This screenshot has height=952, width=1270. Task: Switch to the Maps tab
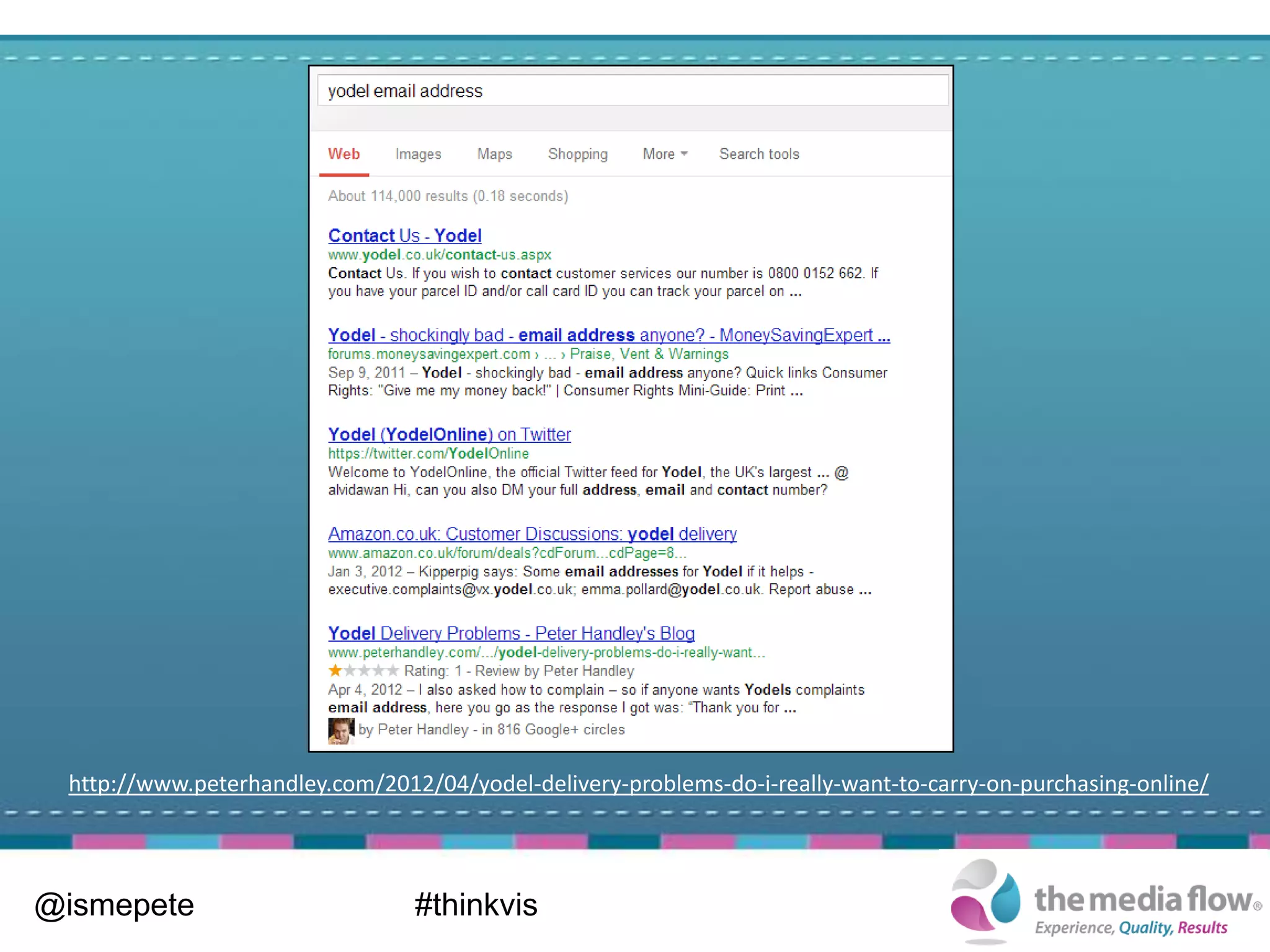point(494,154)
